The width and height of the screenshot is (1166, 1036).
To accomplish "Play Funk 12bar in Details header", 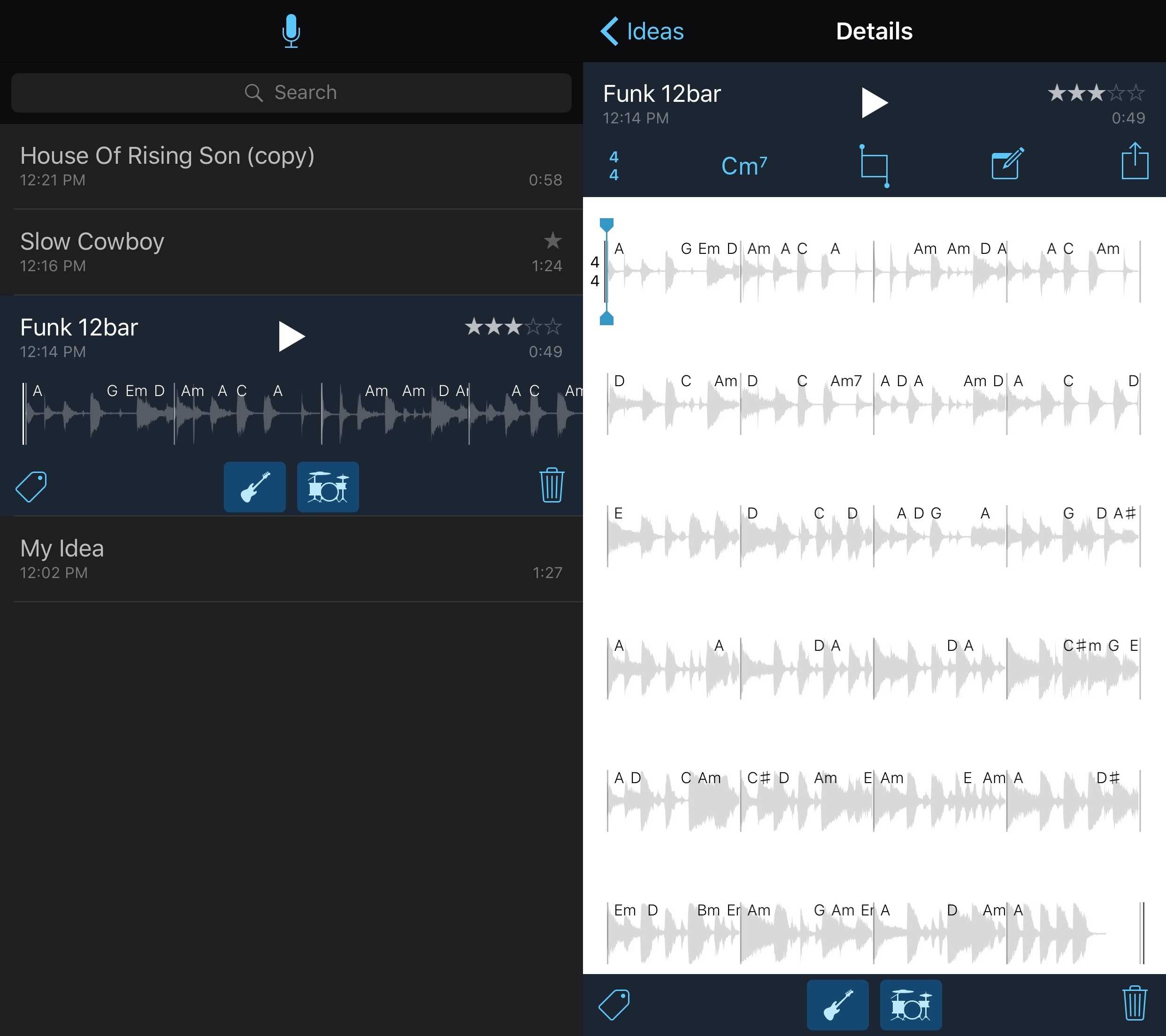I will click(x=874, y=103).
